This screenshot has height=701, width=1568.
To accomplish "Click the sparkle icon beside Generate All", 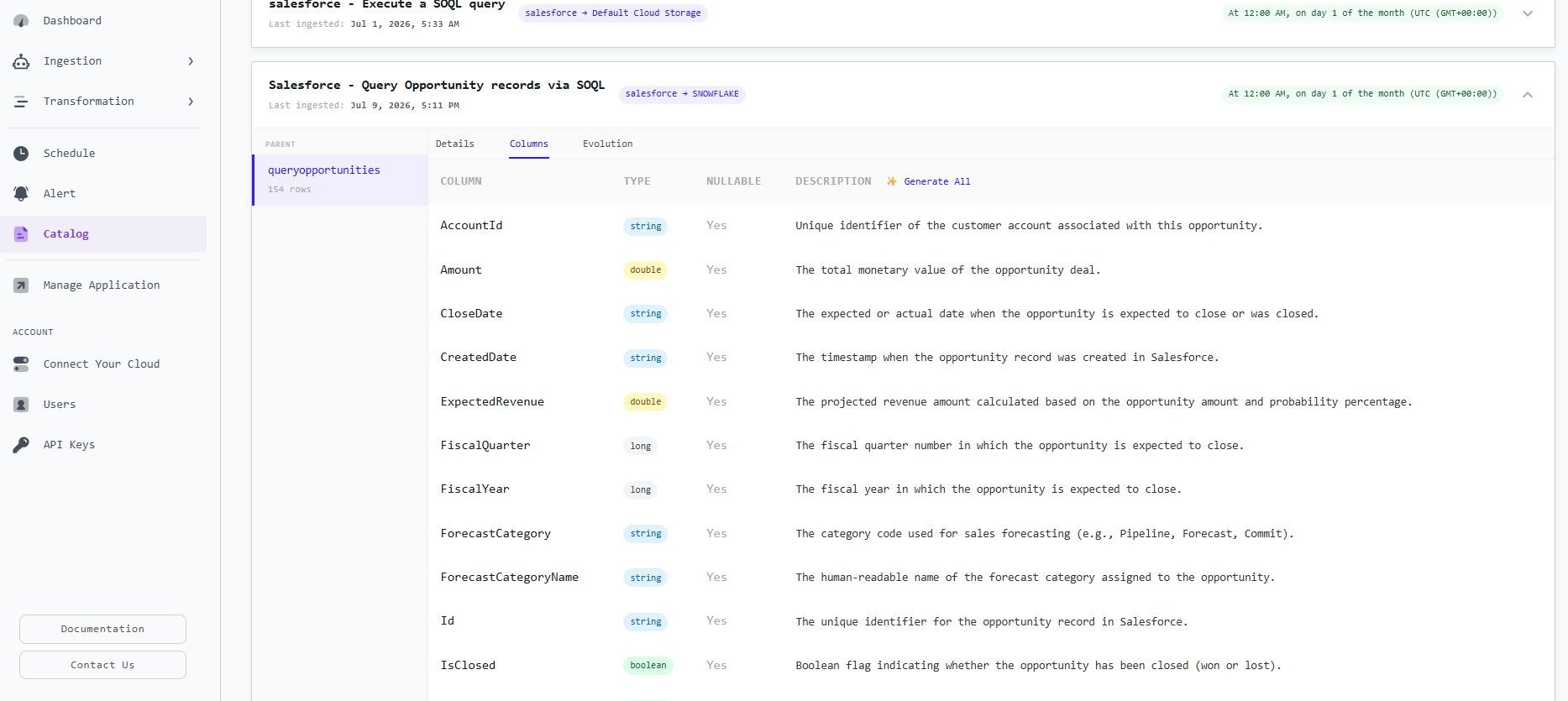I will (x=892, y=181).
